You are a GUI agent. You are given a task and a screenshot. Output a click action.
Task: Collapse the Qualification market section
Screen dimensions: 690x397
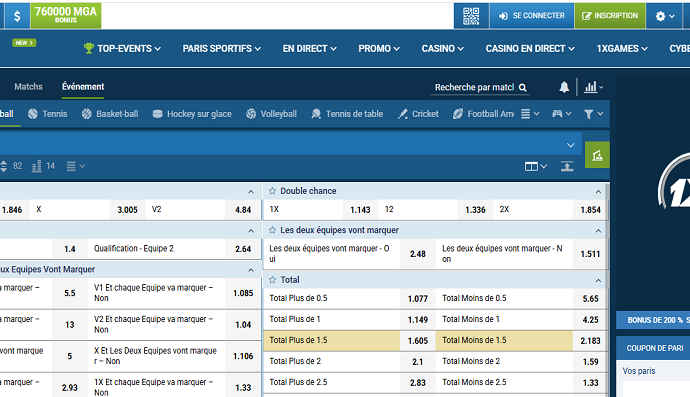(x=251, y=231)
